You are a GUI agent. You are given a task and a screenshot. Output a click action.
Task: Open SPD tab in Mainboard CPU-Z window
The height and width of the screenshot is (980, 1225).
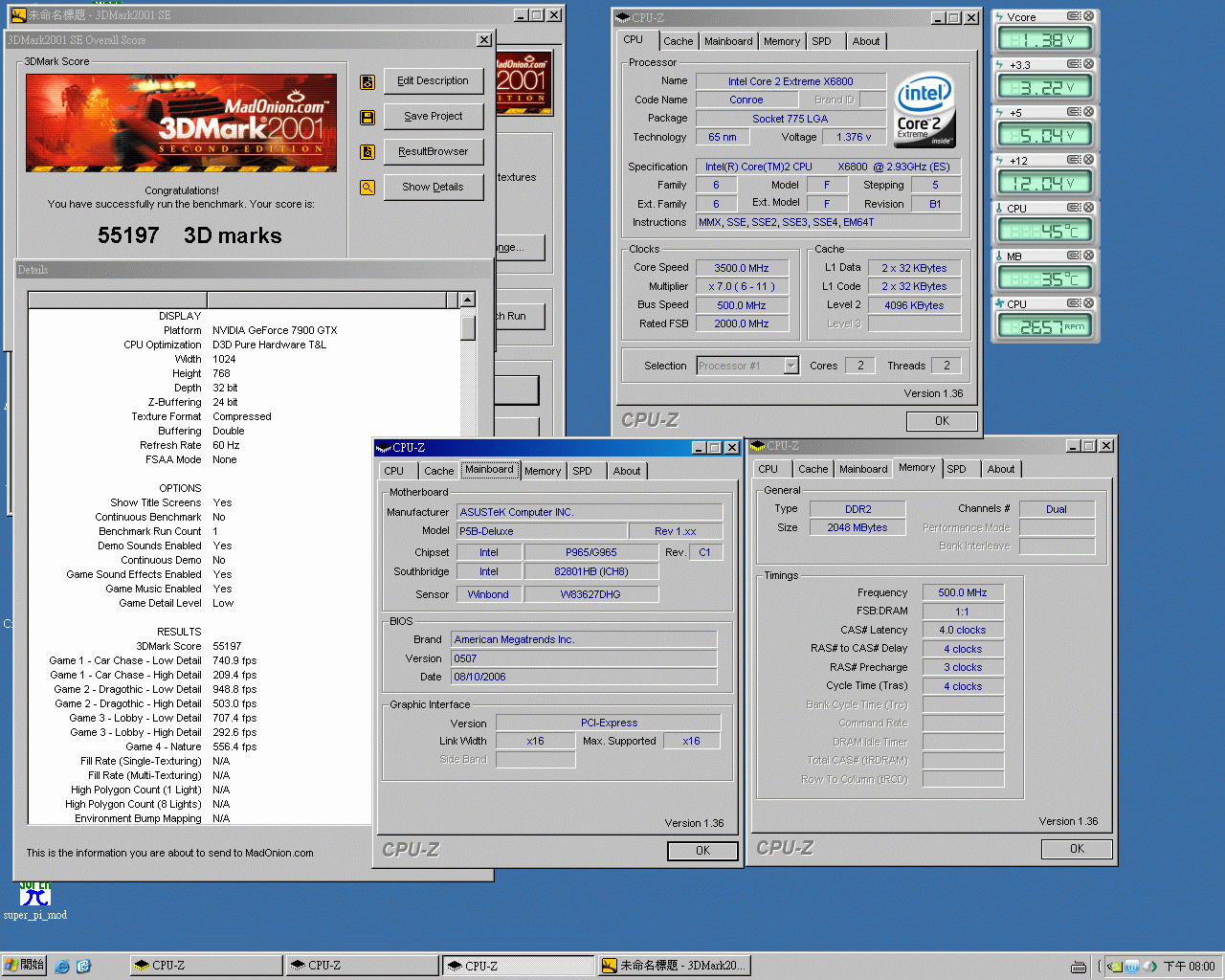point(582,471)
